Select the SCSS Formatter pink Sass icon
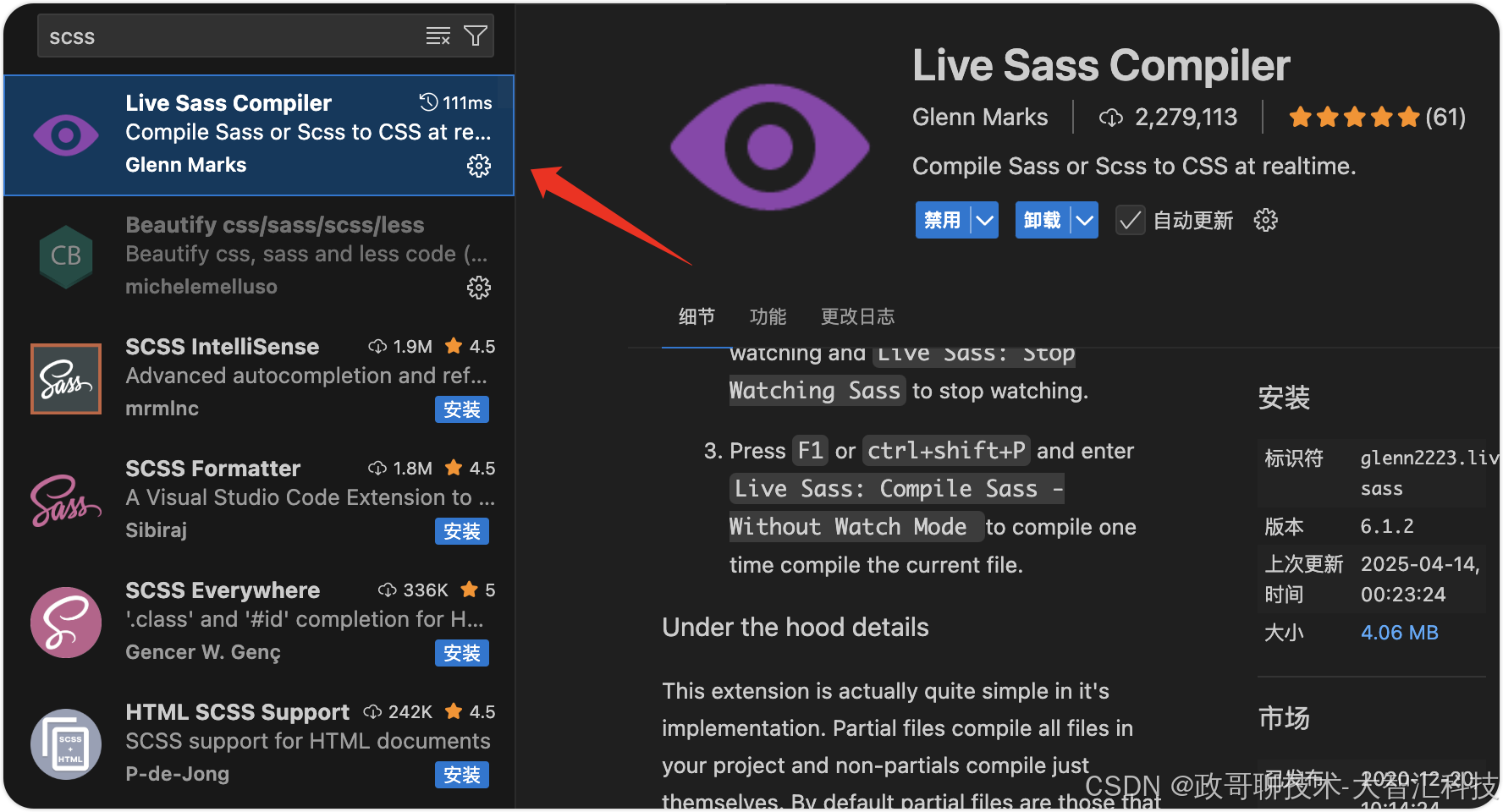The height and width of the screenshot is (812, 1503). pyautogui.click(x=66, y=500)
